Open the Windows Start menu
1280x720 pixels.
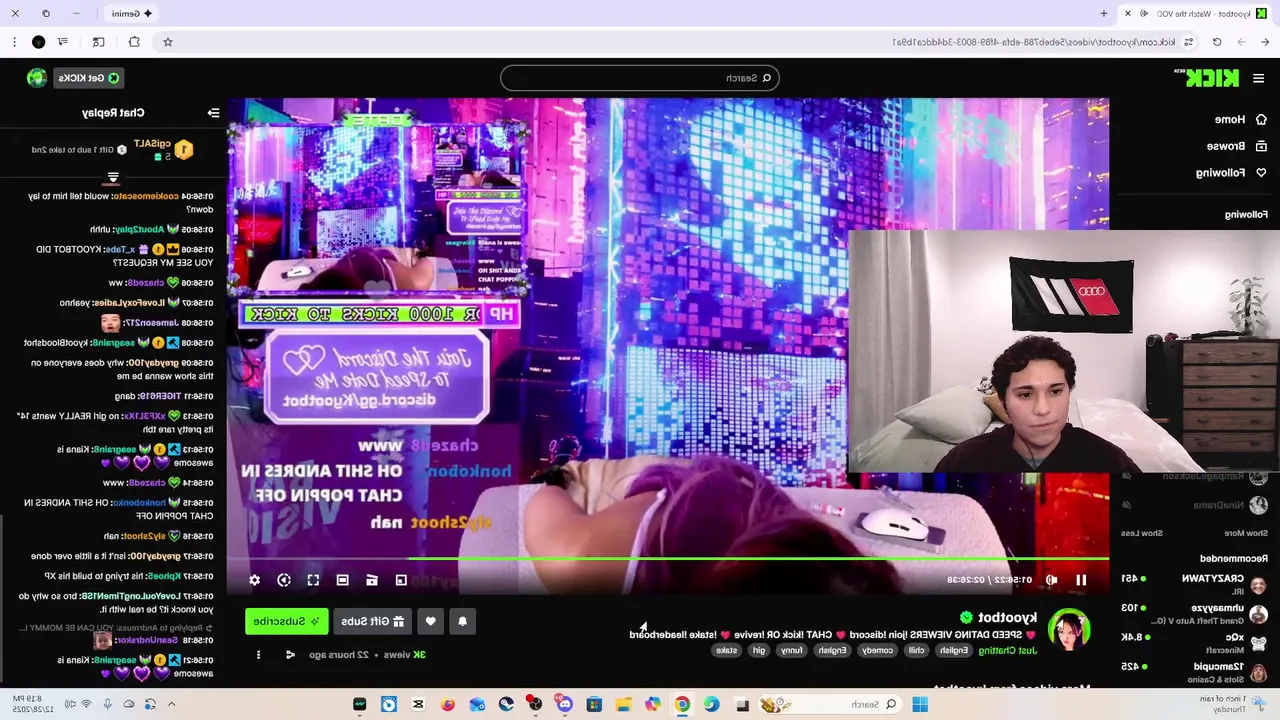[920, 704]
